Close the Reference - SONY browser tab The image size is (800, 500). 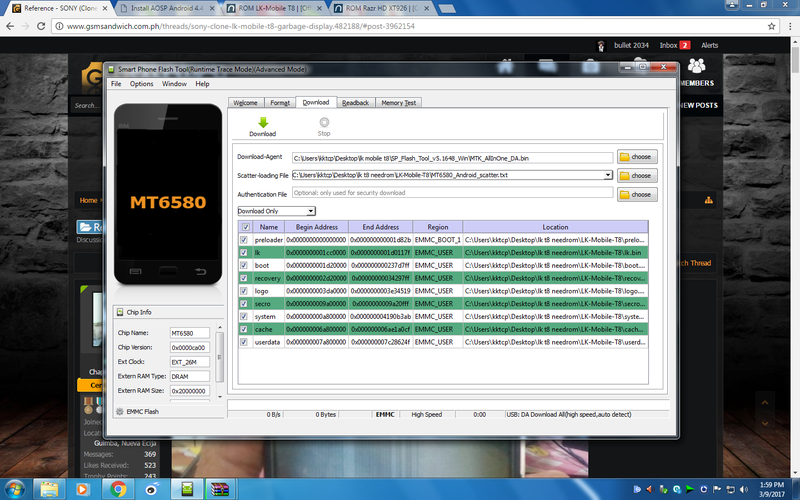point(105,8)
